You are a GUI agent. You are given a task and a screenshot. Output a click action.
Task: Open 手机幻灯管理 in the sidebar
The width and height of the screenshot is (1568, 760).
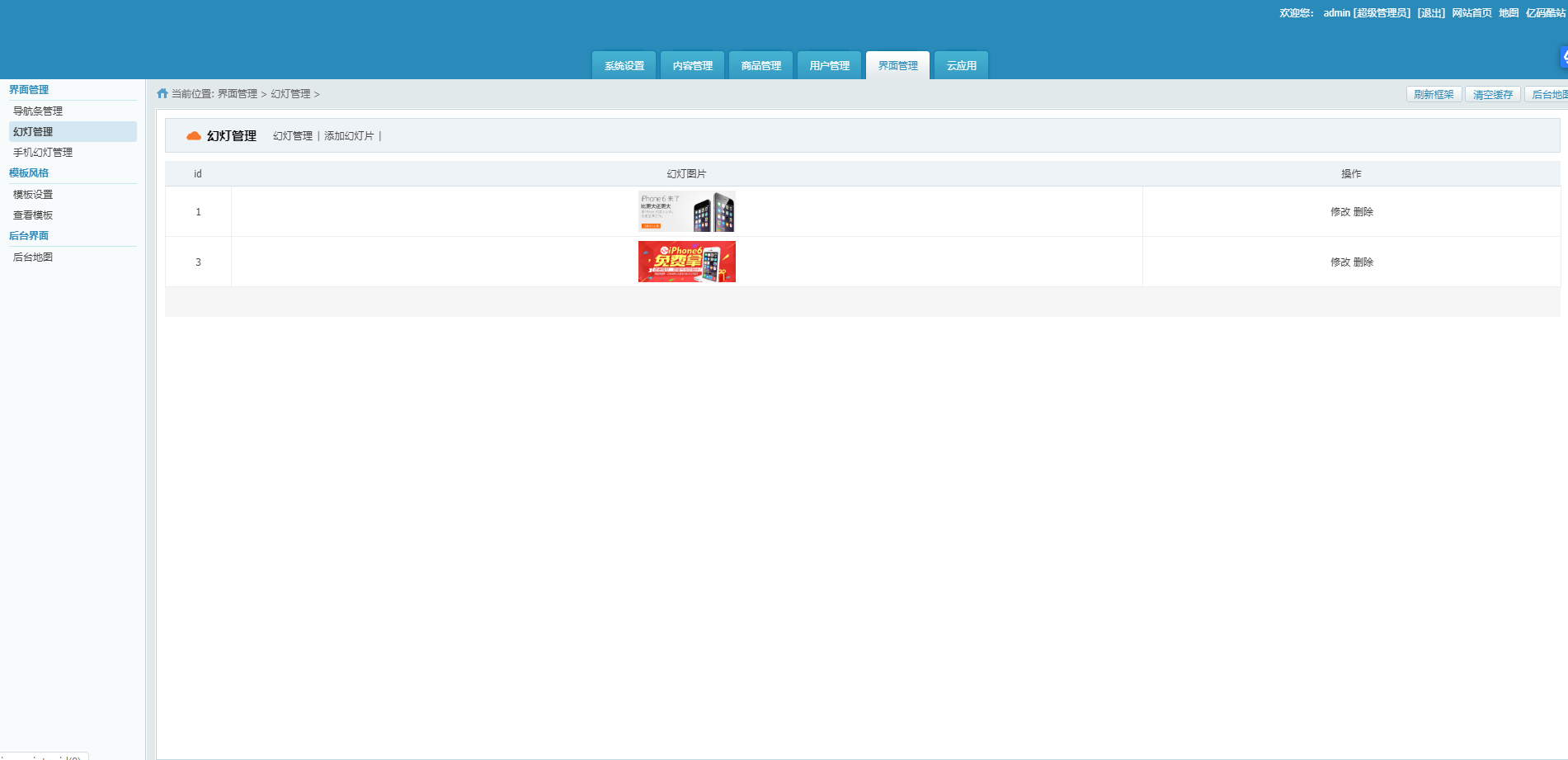(x=43, y=153)
